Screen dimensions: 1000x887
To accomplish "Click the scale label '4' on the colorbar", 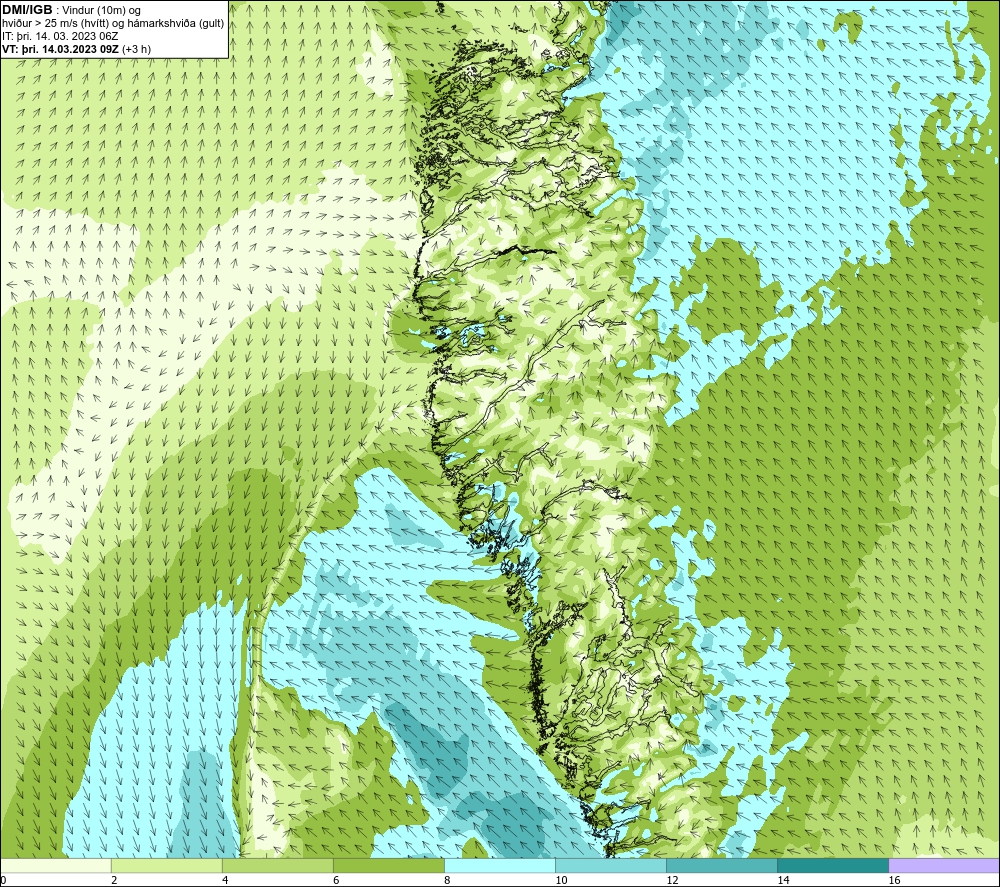I will tap(225, 881).
